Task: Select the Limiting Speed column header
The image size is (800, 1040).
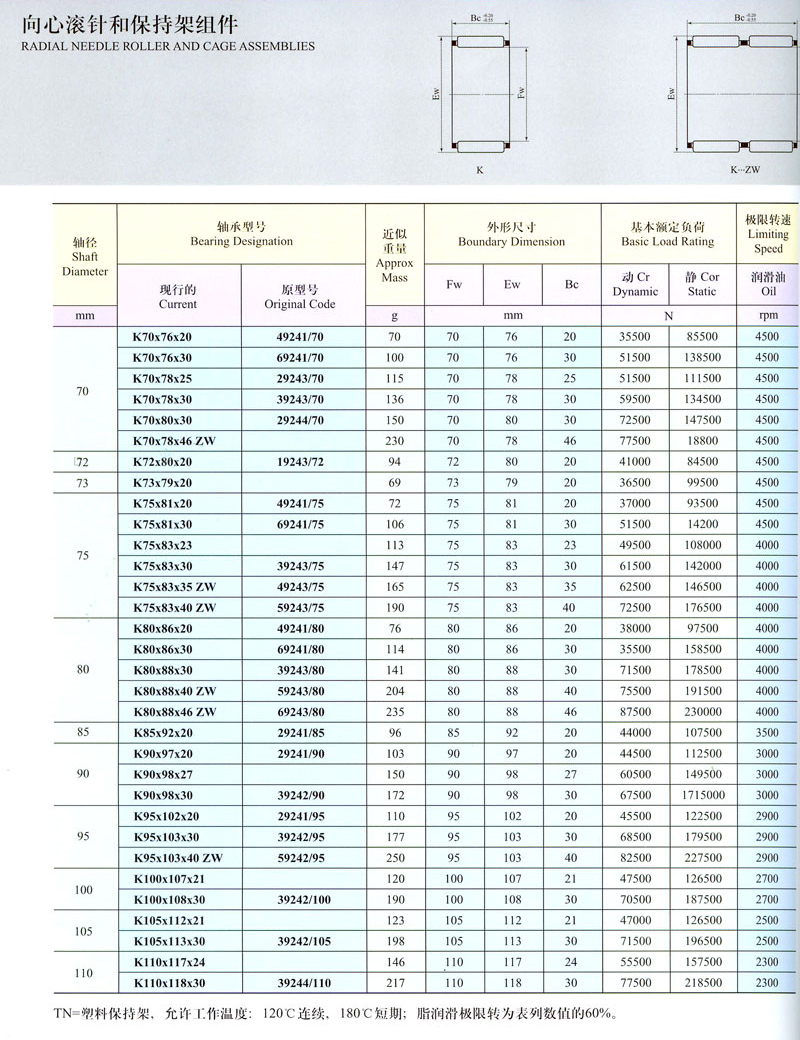Action: point(768,234)
